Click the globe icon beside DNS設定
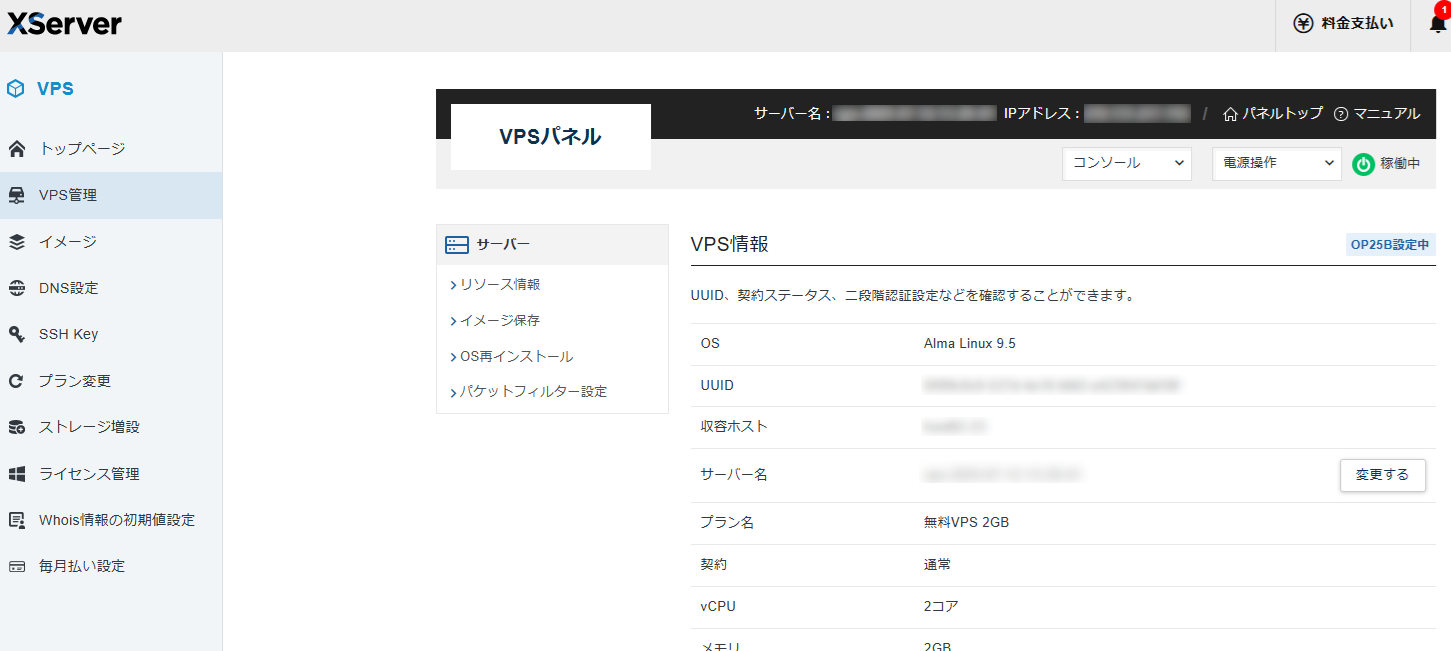This screenshot has height=651, width=1451. pos(16,288)
